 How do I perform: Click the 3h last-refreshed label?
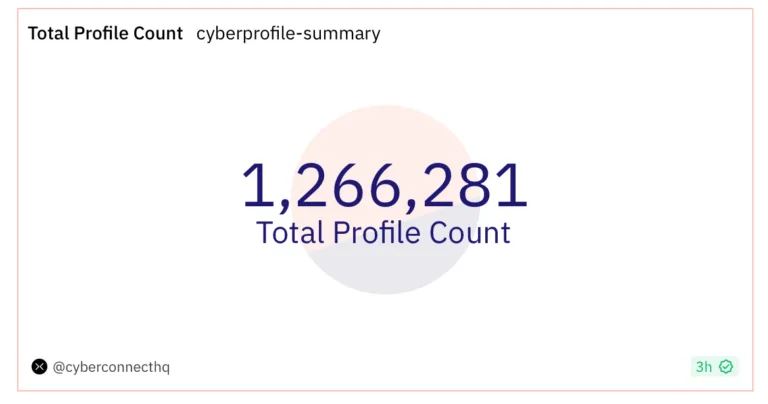click(704, 367)
